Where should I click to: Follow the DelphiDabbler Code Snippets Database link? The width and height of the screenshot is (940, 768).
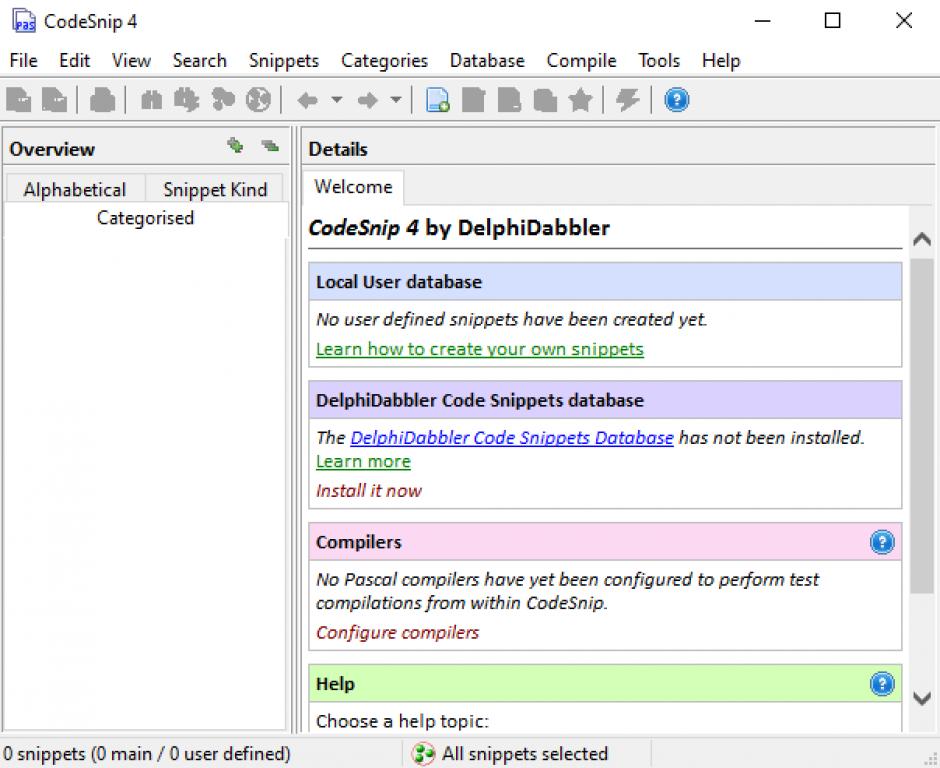click(x=511, y=438)
